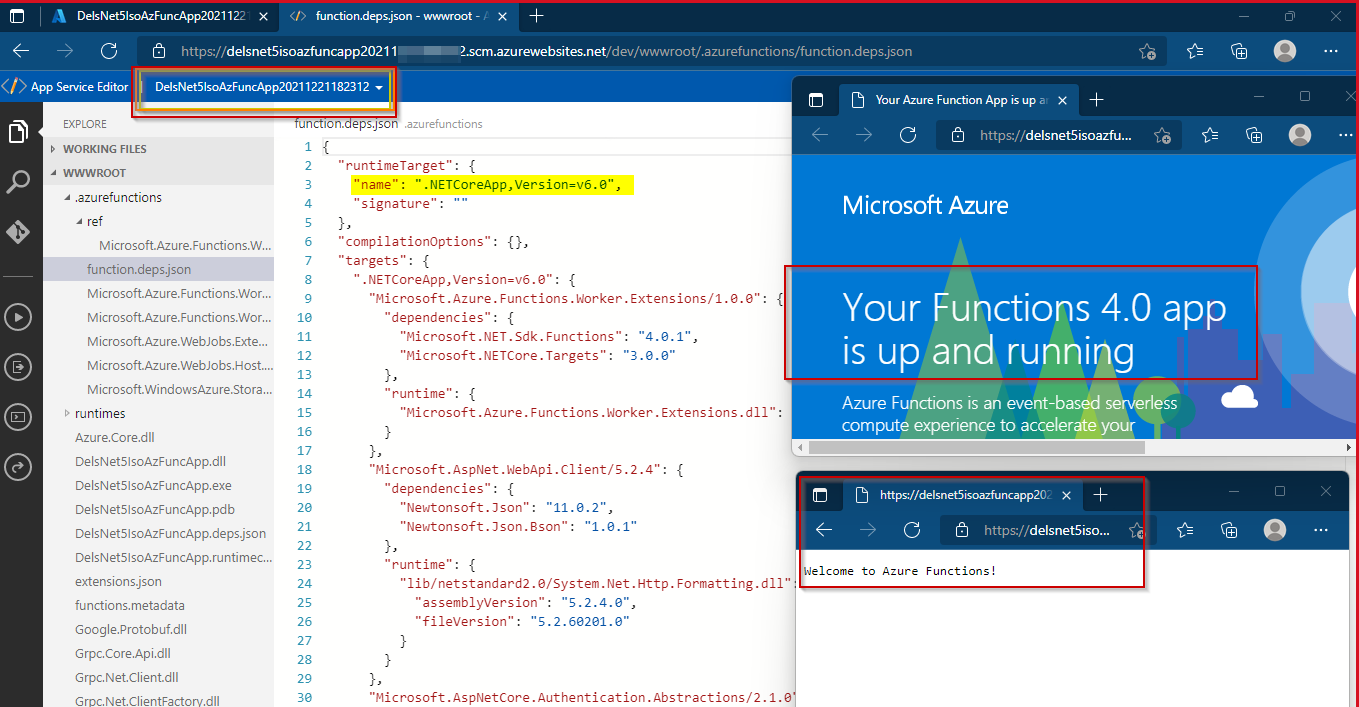The image size is (1359, 707).
Task: Click the Output arrow icon in sidebar
Action: click(x=18, y=367)
